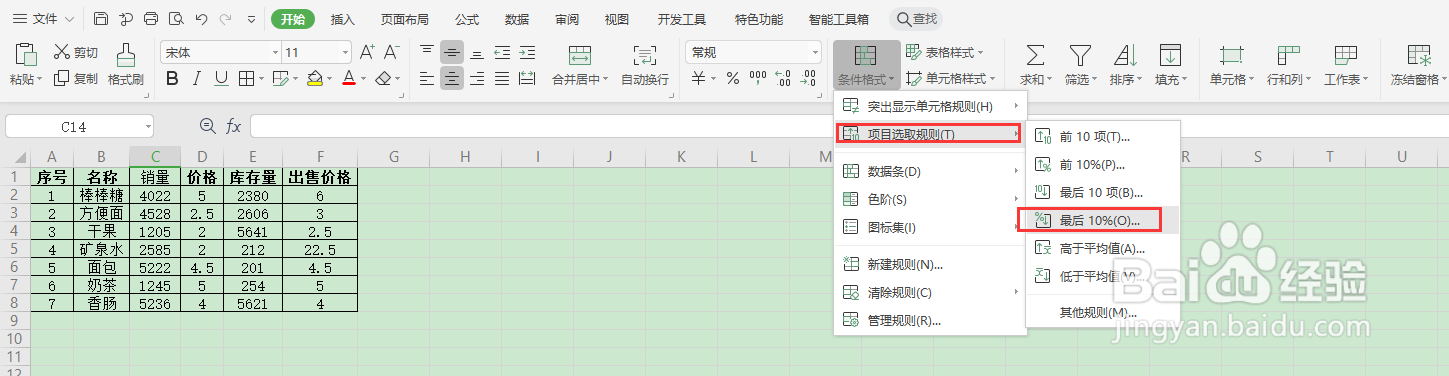The width and height of the screenshot is (1449, 376).
Task: Toggle middle vertical alignment
Action: click(x=452, y=52)
